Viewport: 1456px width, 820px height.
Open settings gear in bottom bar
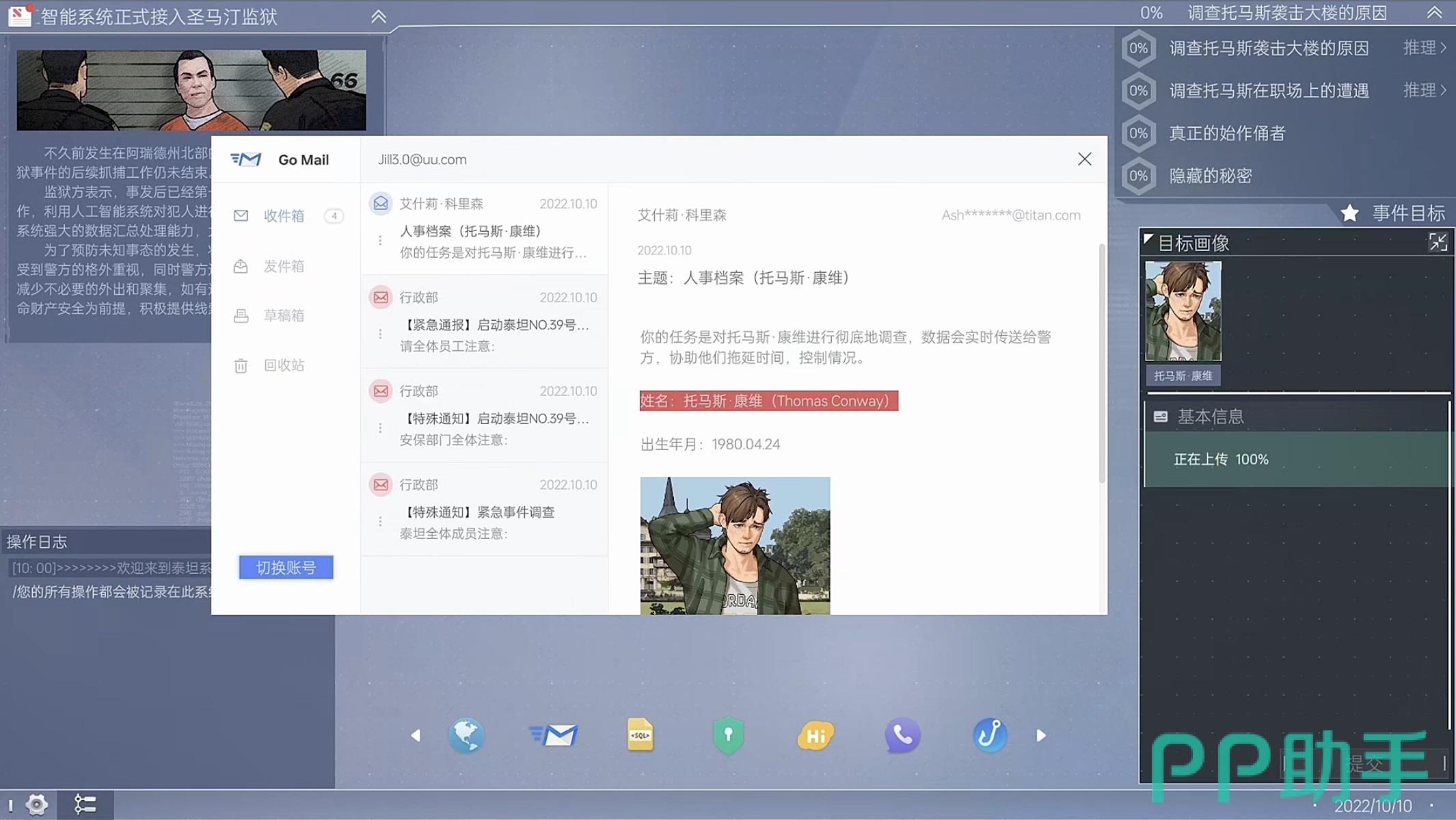click(x=37, y=805)
